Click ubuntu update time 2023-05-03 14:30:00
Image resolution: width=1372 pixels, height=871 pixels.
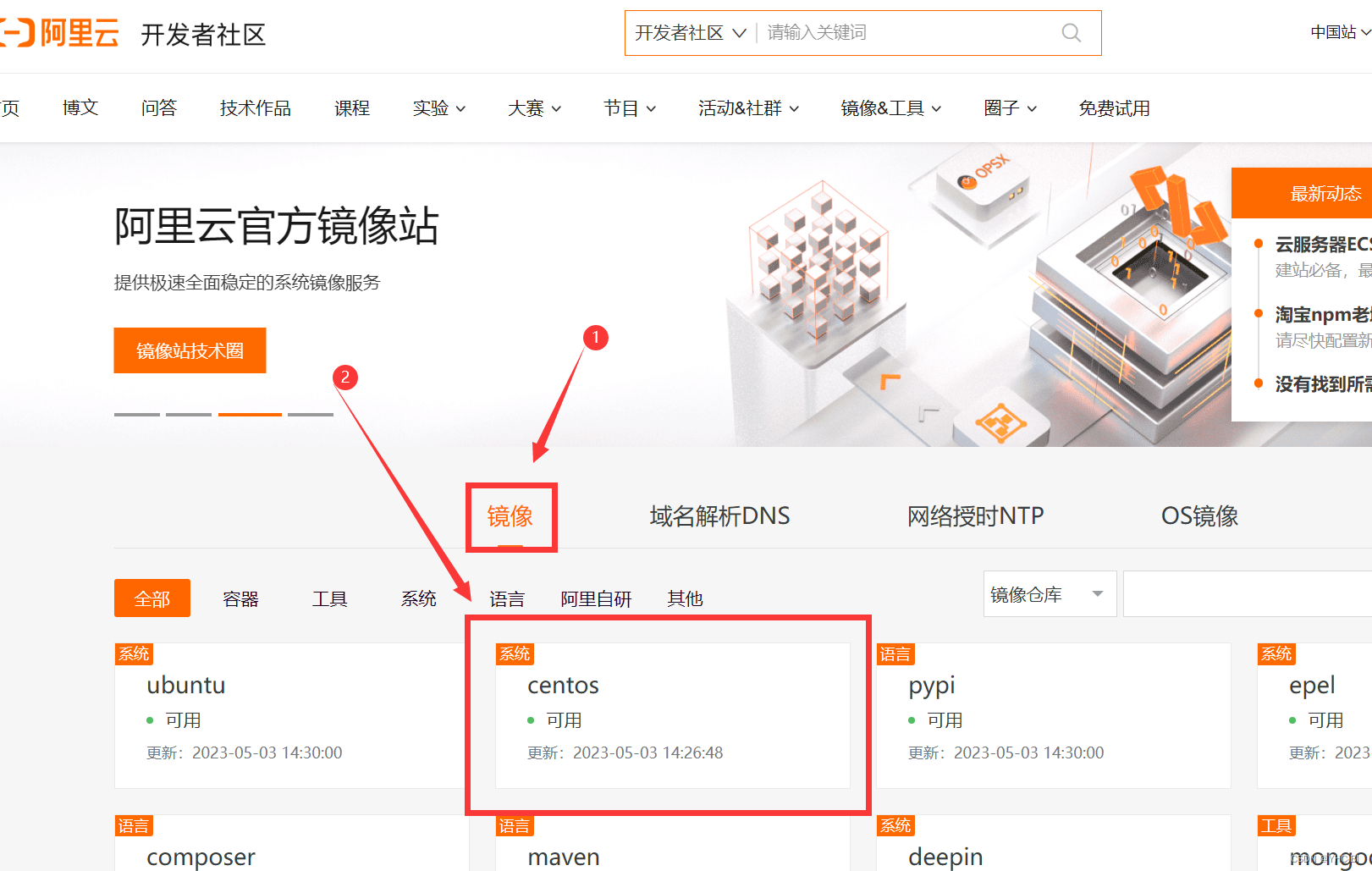(267, 752)
